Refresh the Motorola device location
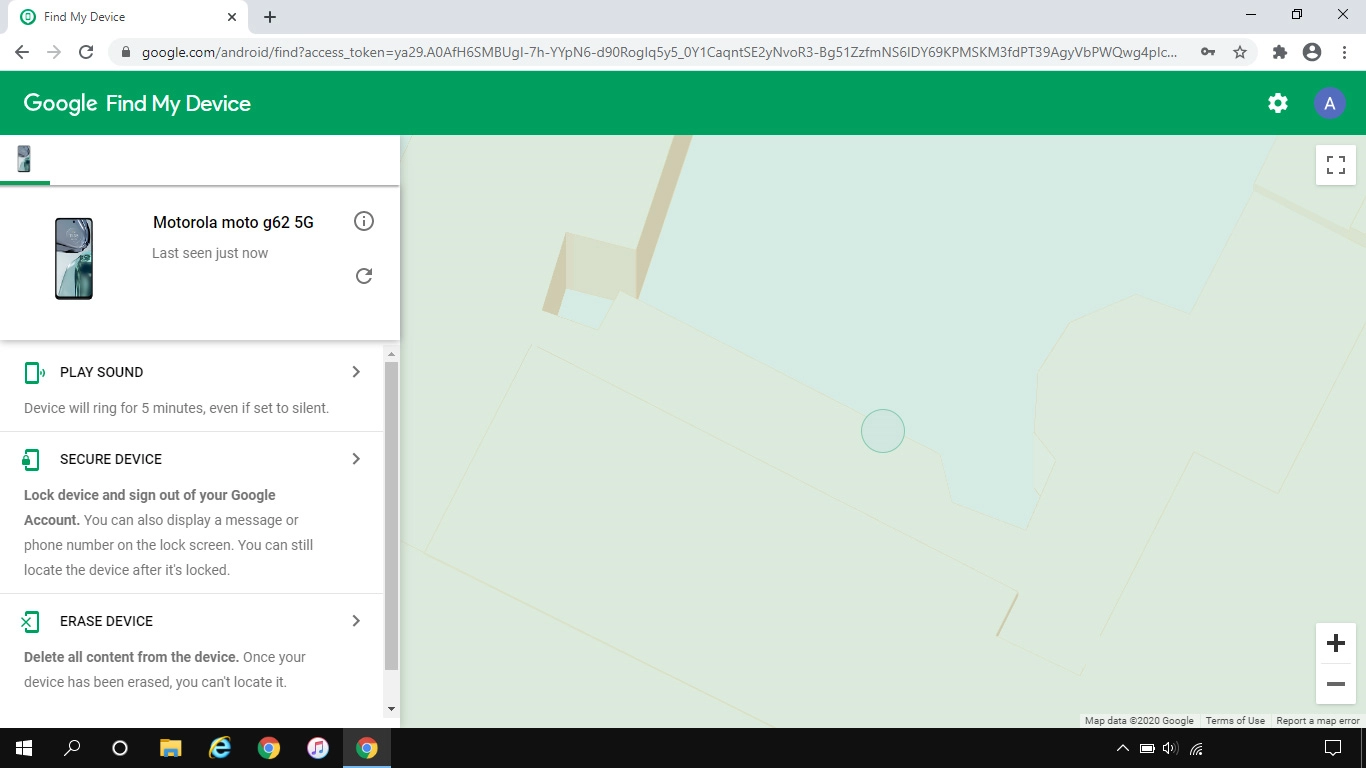1366x768 pixels. tap(364, 276)
